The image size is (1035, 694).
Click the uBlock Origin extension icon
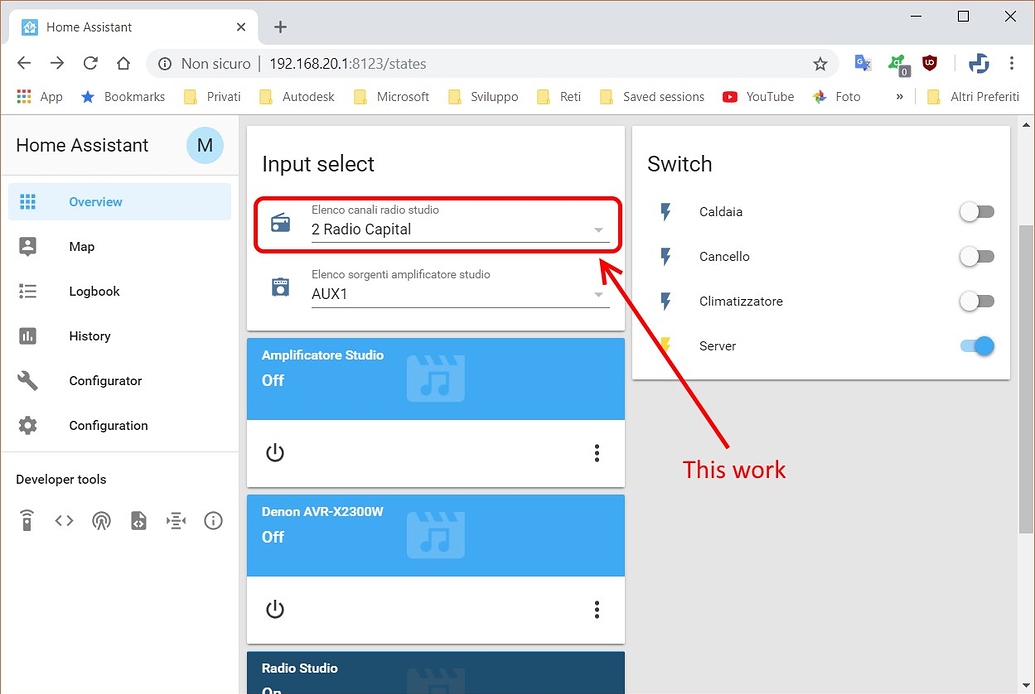(x=929, y=62)
